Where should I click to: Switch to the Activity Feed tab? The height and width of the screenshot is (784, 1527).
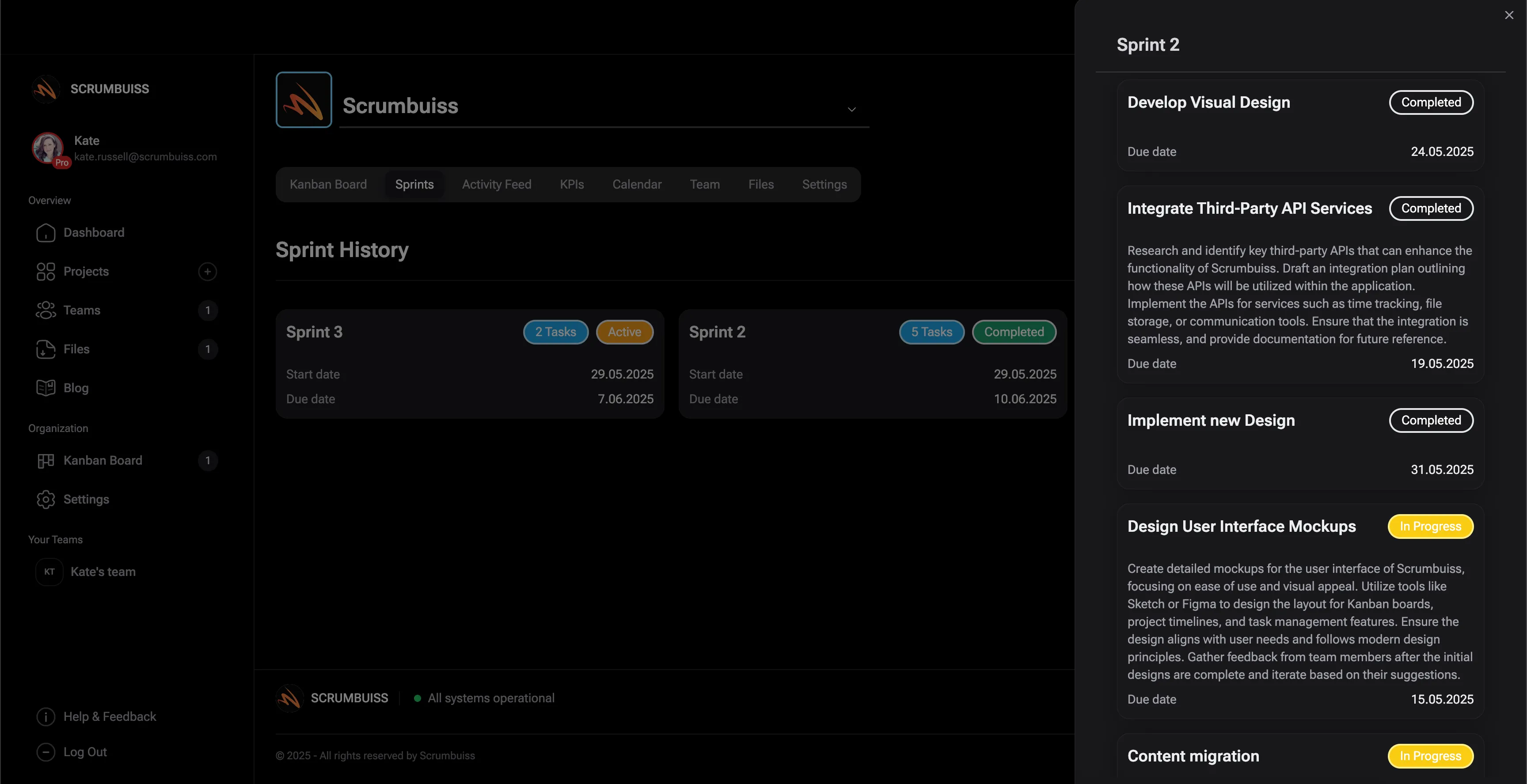pyautogui.click(x=496, y=184)
